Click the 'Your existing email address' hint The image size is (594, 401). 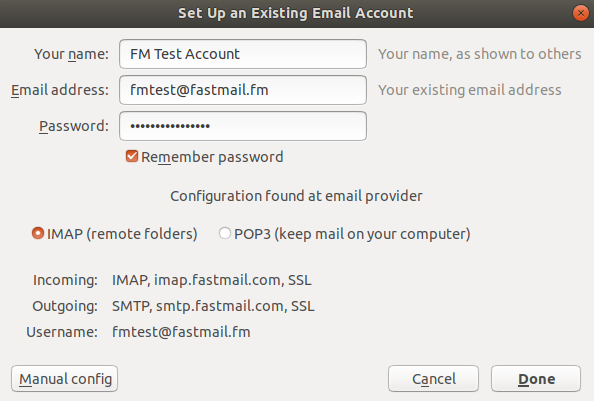[470, 90]
